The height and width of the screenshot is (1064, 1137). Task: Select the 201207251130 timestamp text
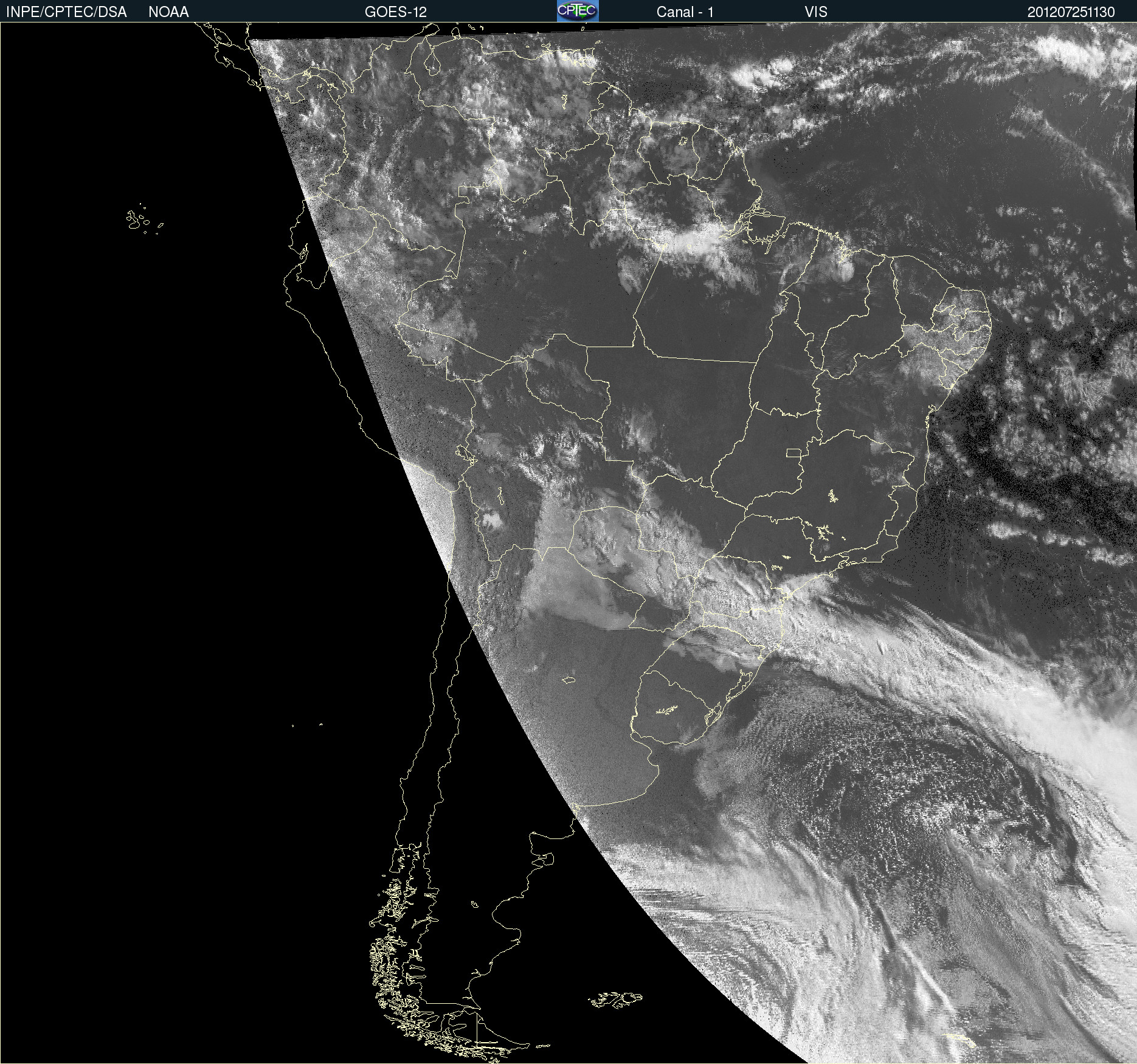coord(1071,12)
